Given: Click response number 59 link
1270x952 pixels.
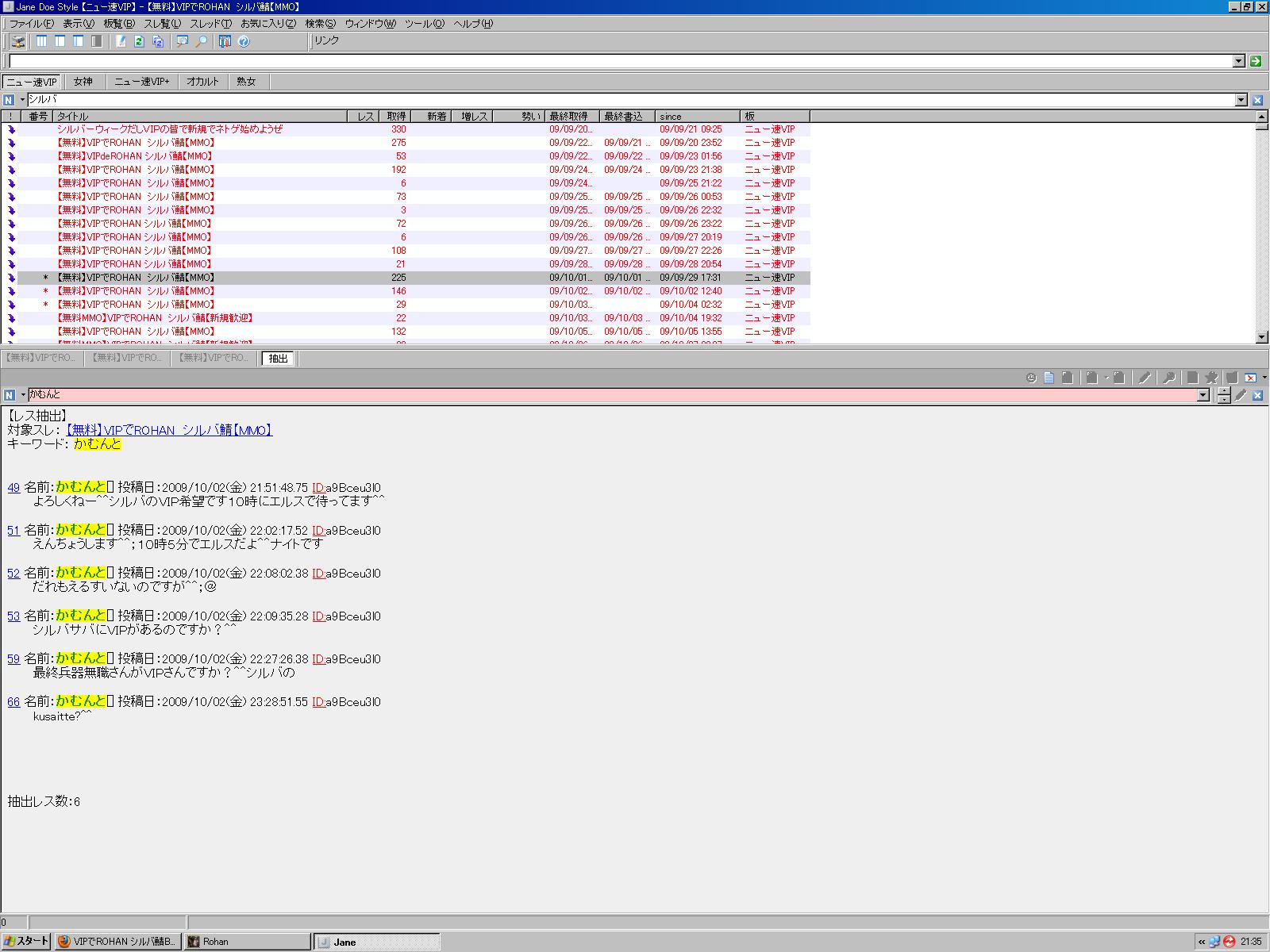Looking at the screenshot, I should coord(13,658).
